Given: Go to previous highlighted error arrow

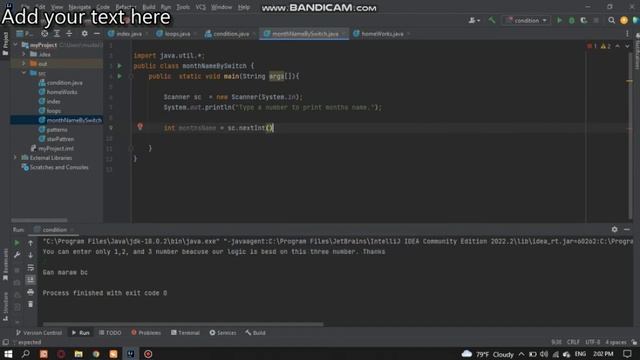Looking at the screenshot, I should pyautogui.click(x=618, y=46).
